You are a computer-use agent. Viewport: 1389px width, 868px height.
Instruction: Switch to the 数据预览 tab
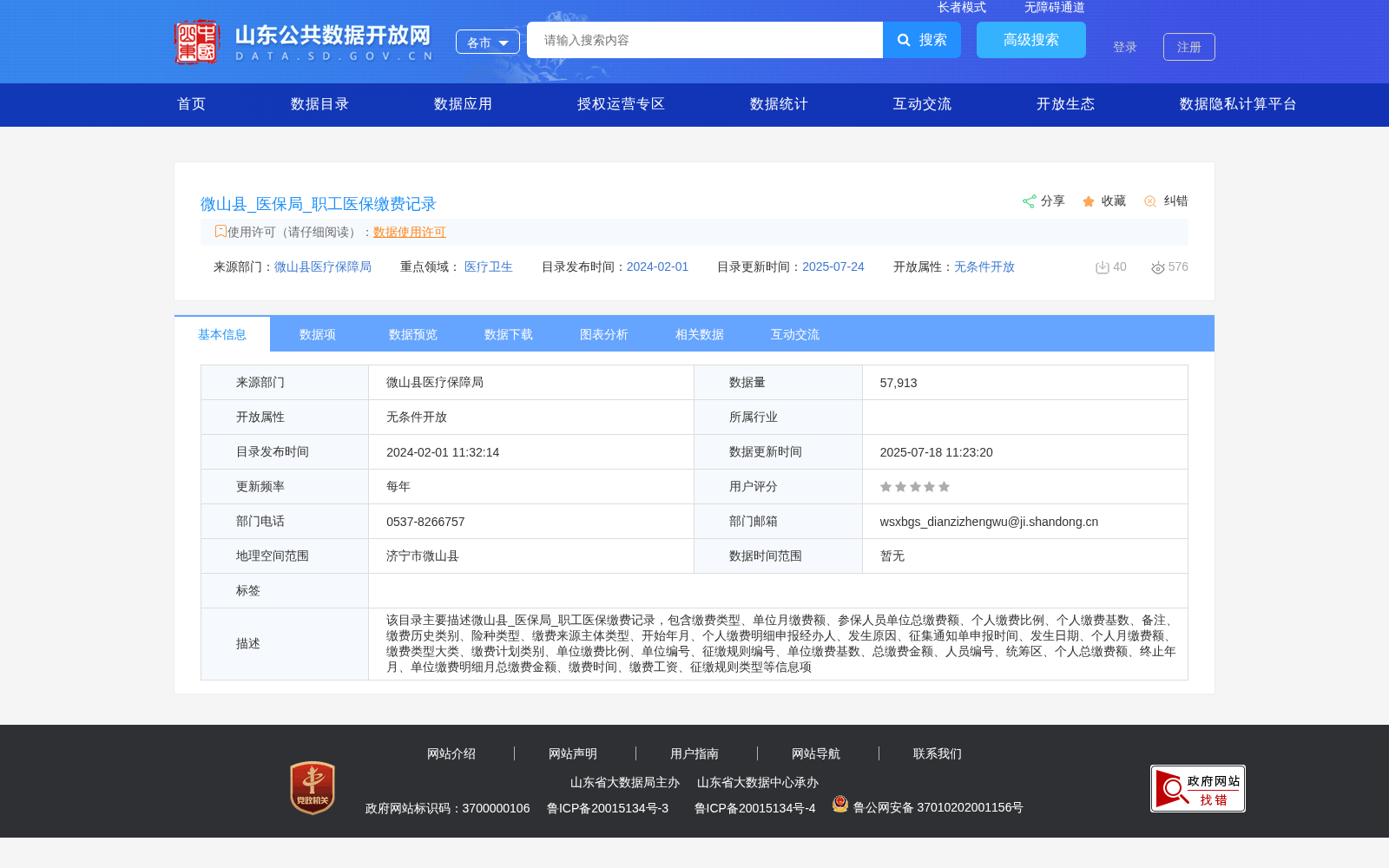click(x=413, y=334)
